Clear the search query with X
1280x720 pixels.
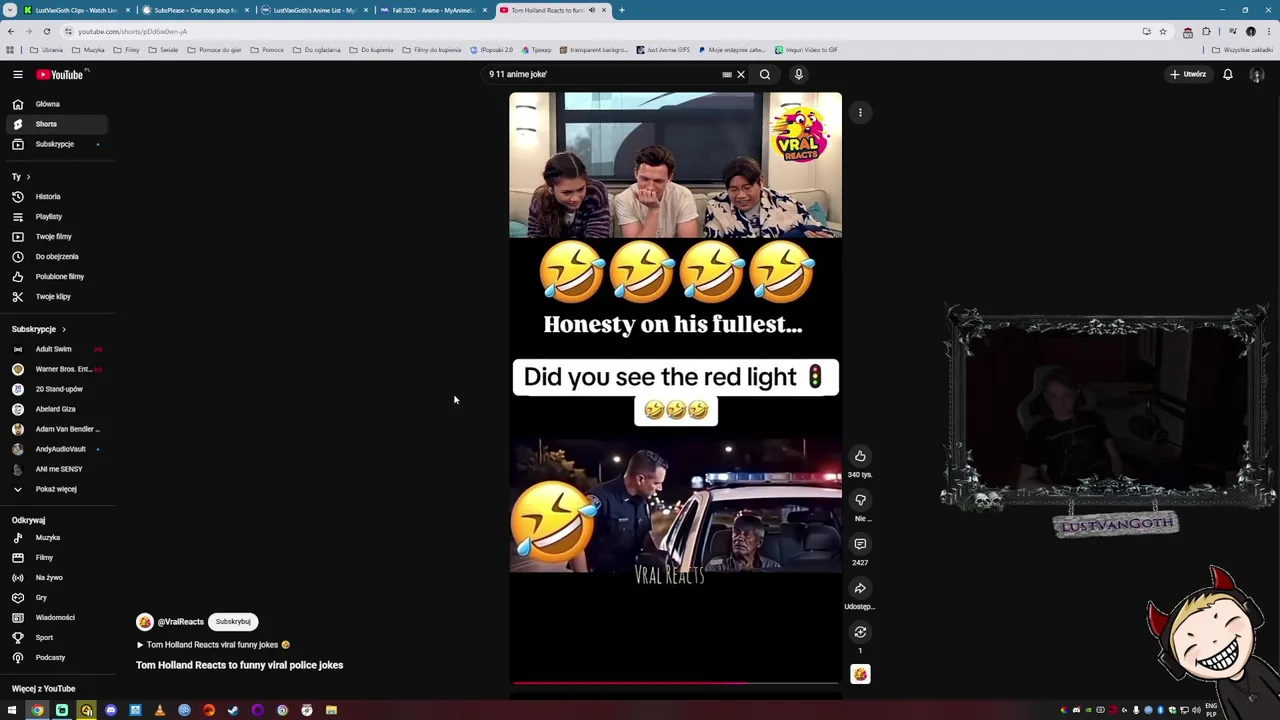(x=741, y=74)
